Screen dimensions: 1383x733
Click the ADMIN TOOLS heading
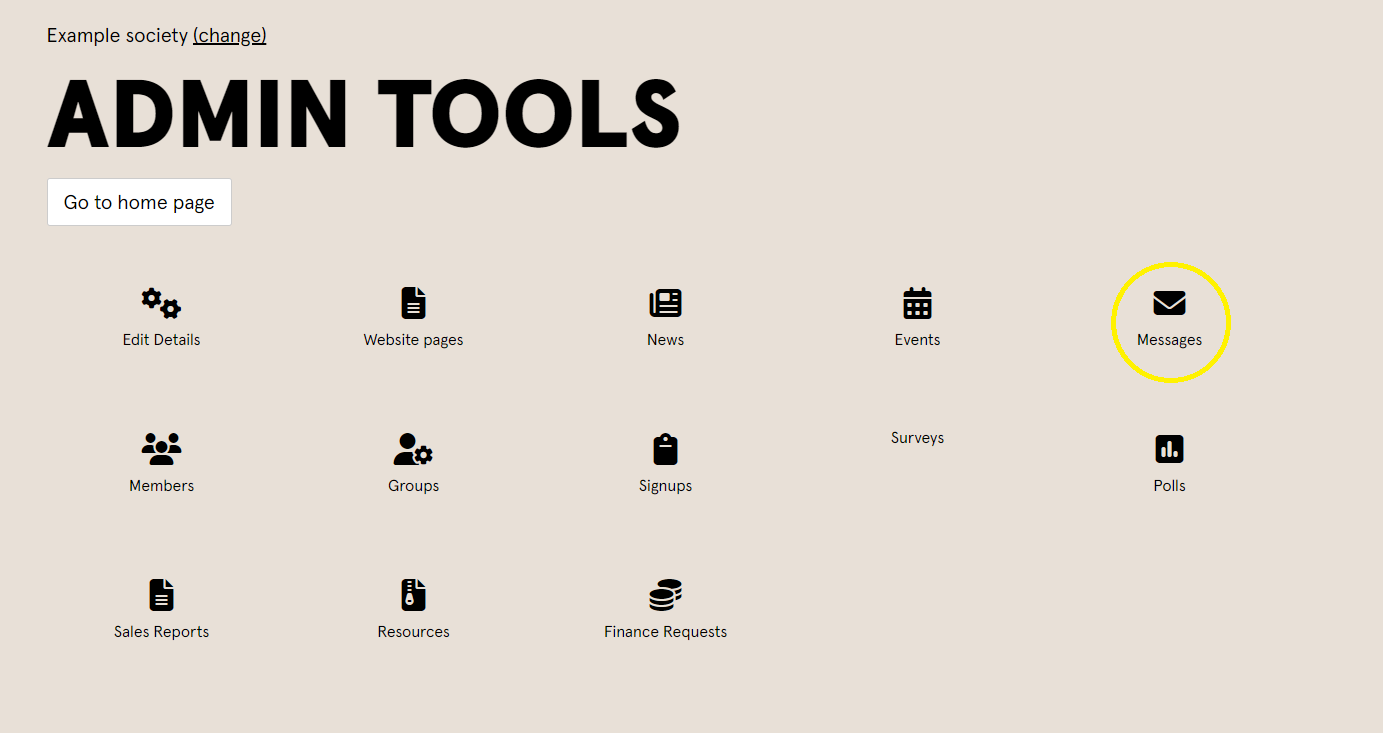click(364, 113)
